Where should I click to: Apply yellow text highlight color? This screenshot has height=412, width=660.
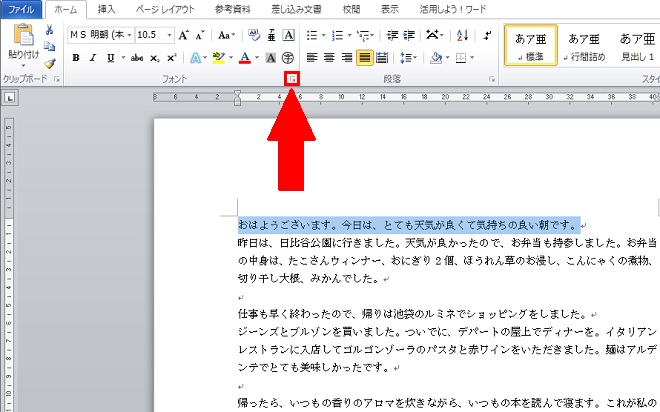coord(219,58)
